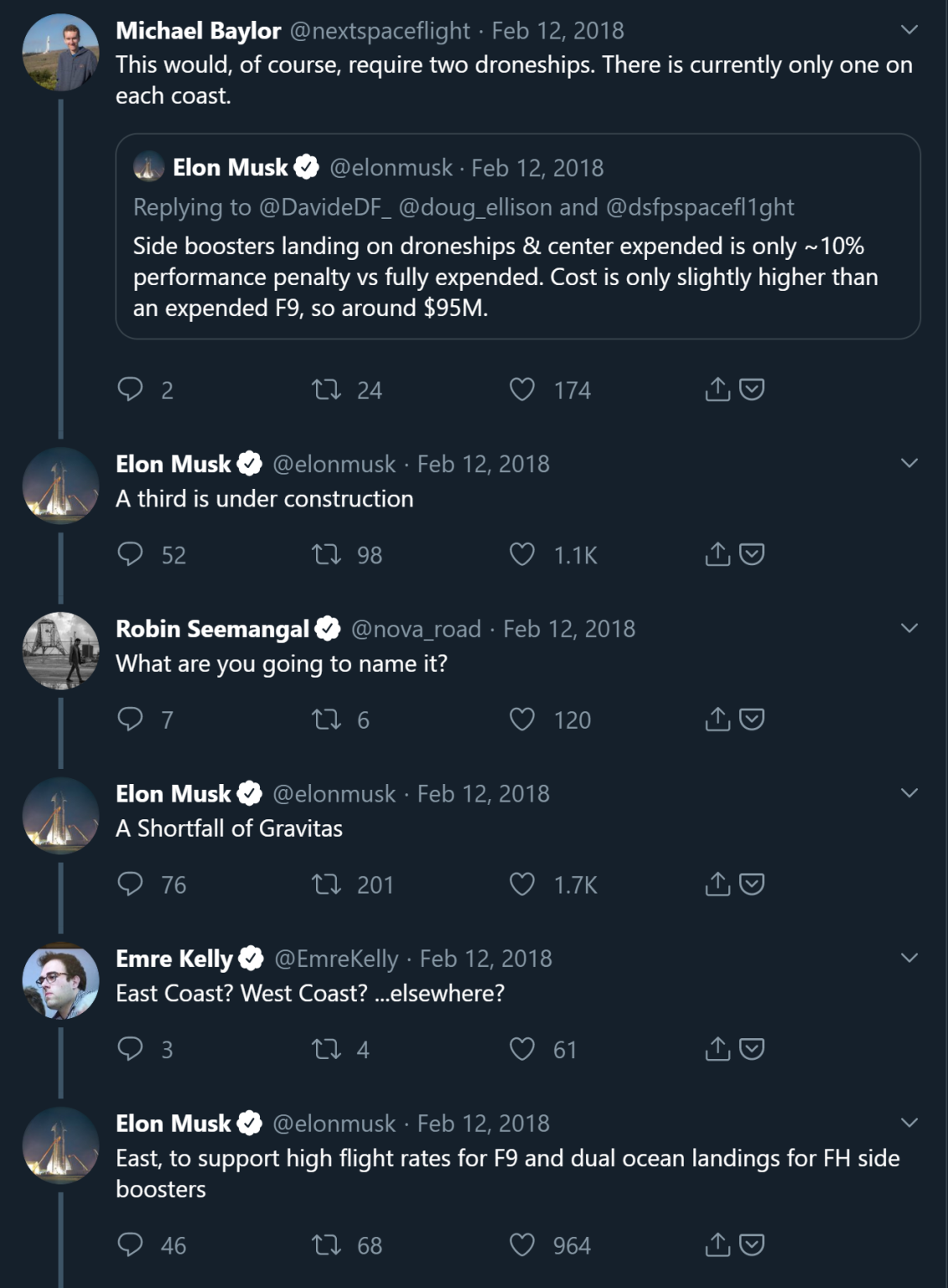This screenshot has height=1288, width=948.
Task: Open @nextspaceflight profile handle link
Action: click(x=380, y=31)
